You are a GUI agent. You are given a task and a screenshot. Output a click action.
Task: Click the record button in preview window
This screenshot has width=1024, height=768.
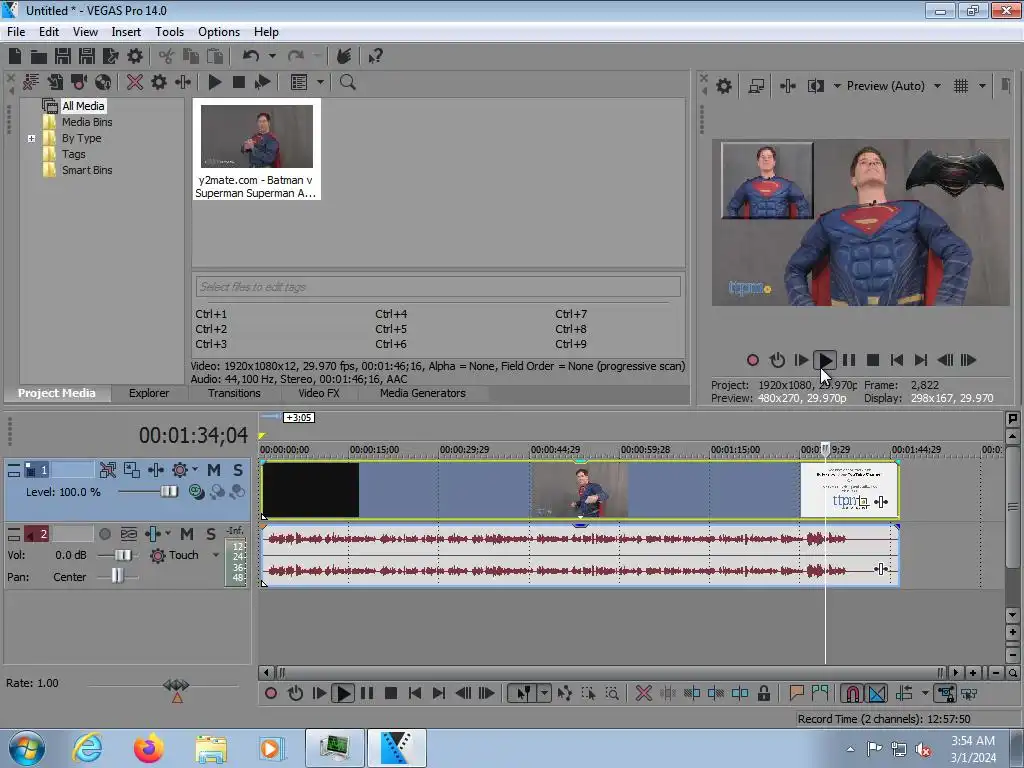(x=752, y=360)
